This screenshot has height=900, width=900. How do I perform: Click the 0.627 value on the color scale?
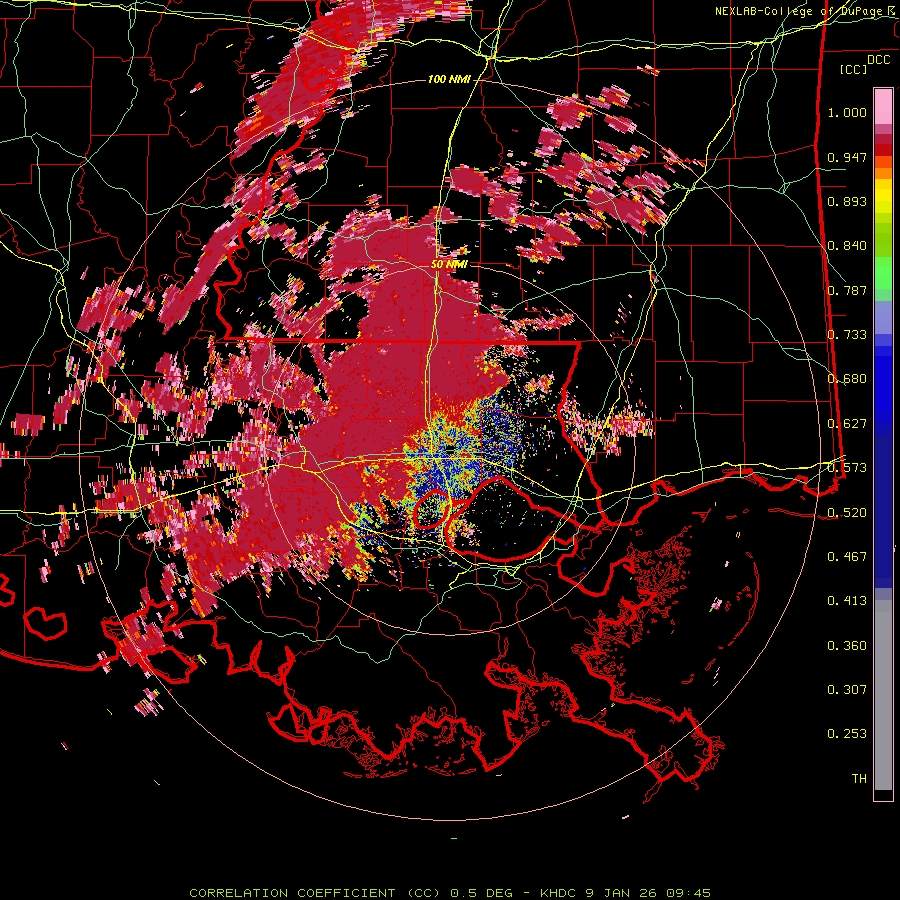click(x=847, y=424)
